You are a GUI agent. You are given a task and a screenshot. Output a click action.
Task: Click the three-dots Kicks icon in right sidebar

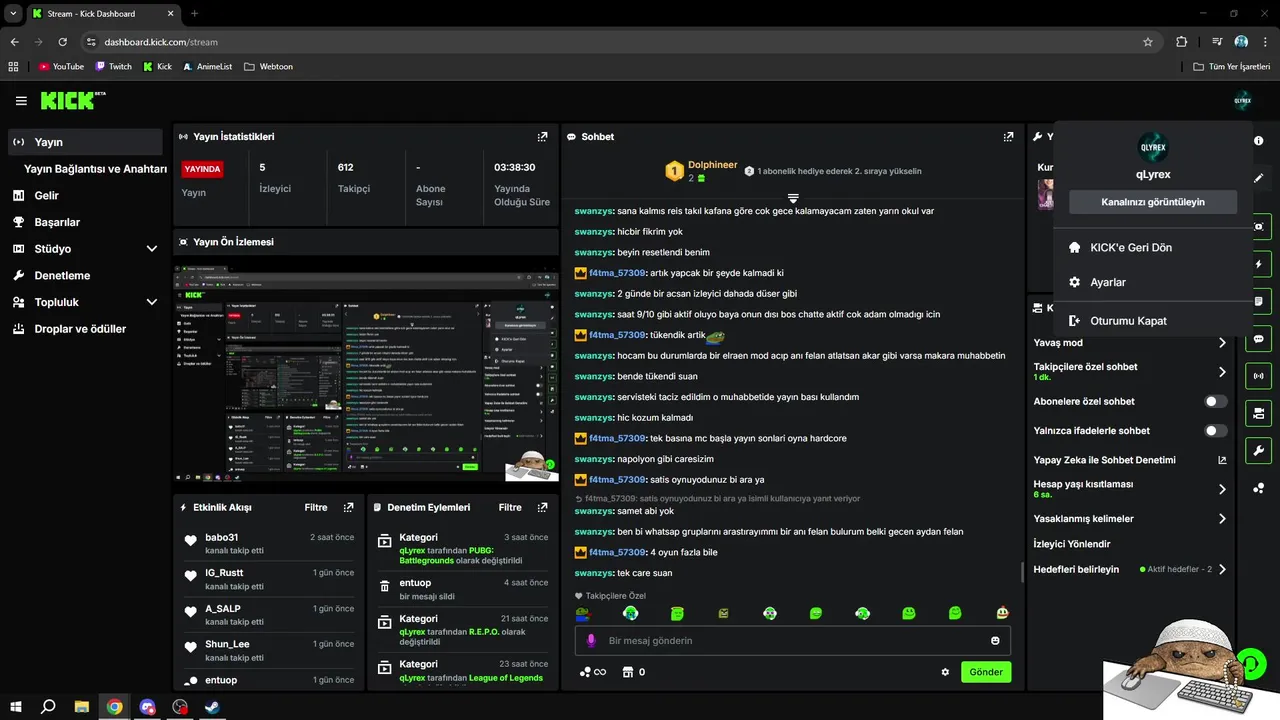(x=1258, y=488)
